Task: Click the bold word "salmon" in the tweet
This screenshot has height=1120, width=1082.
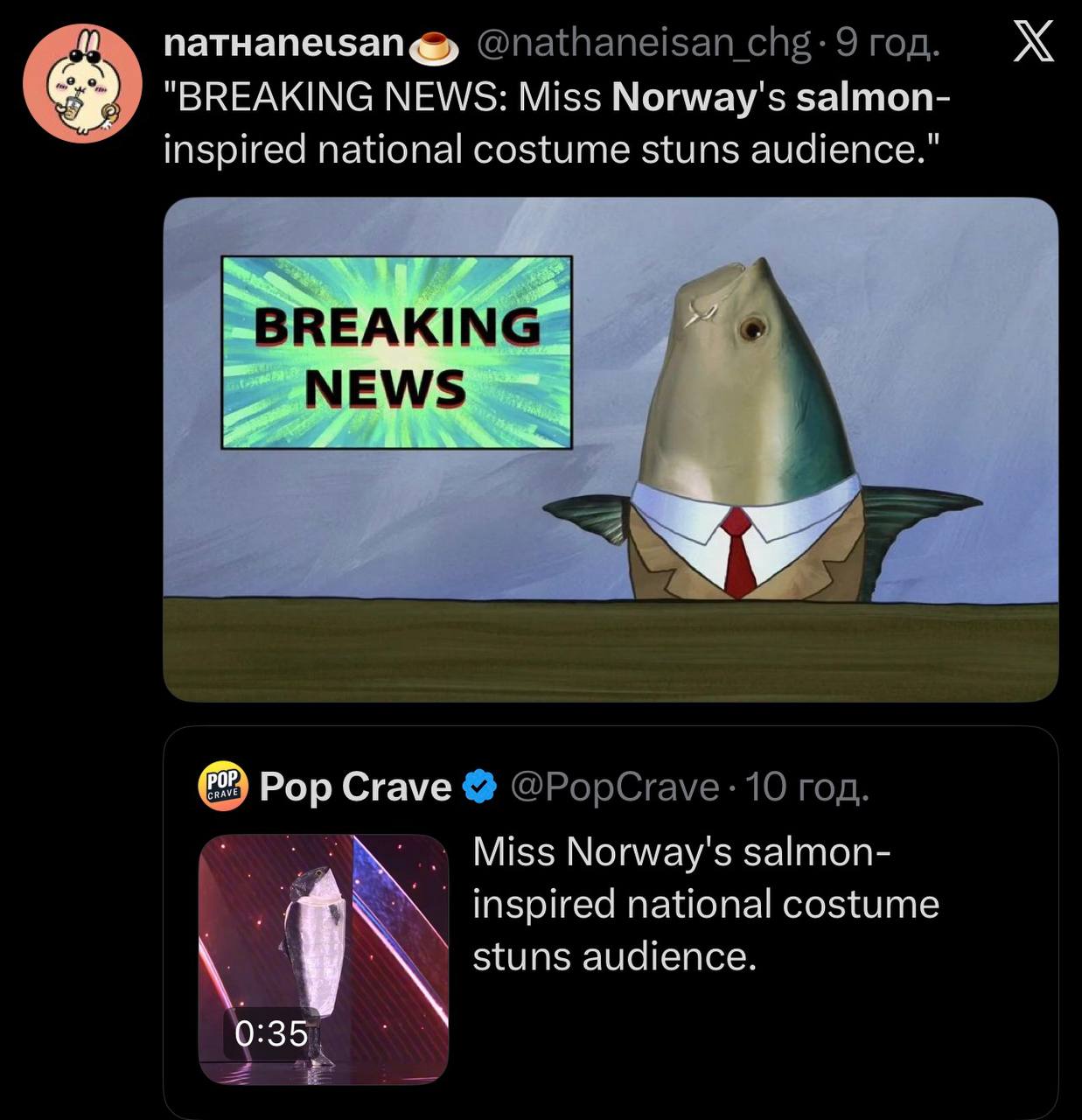Action: point(864,98)
